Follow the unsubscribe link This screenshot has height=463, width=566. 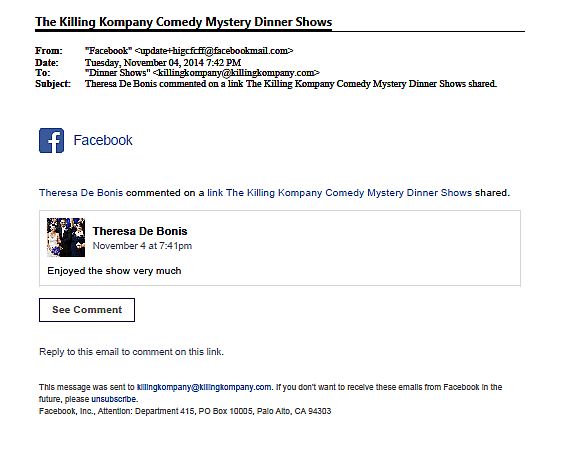click(x=114, y=399)
